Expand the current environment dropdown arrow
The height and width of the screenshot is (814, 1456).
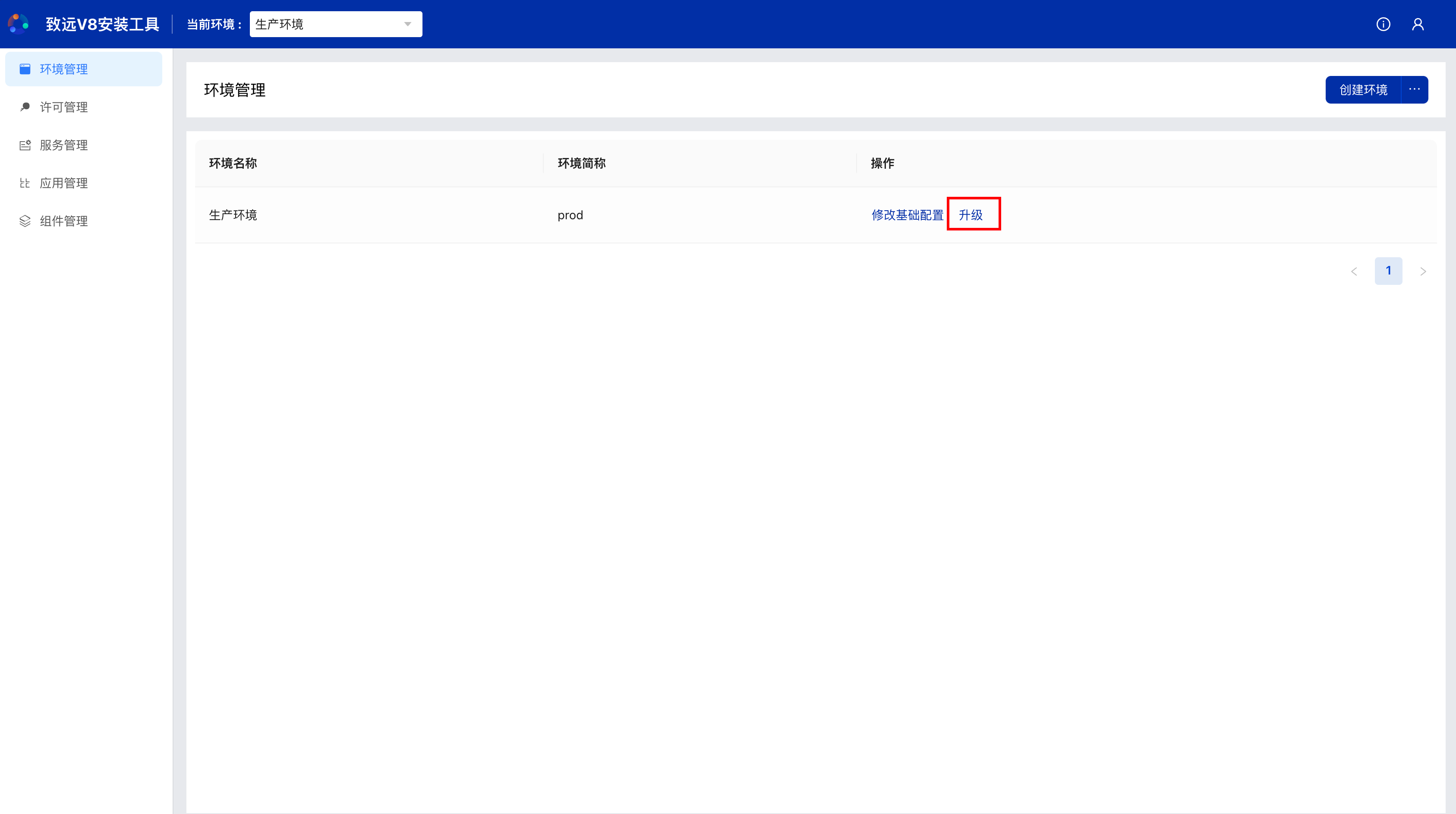pyautogui.click(x=407, y=24)
